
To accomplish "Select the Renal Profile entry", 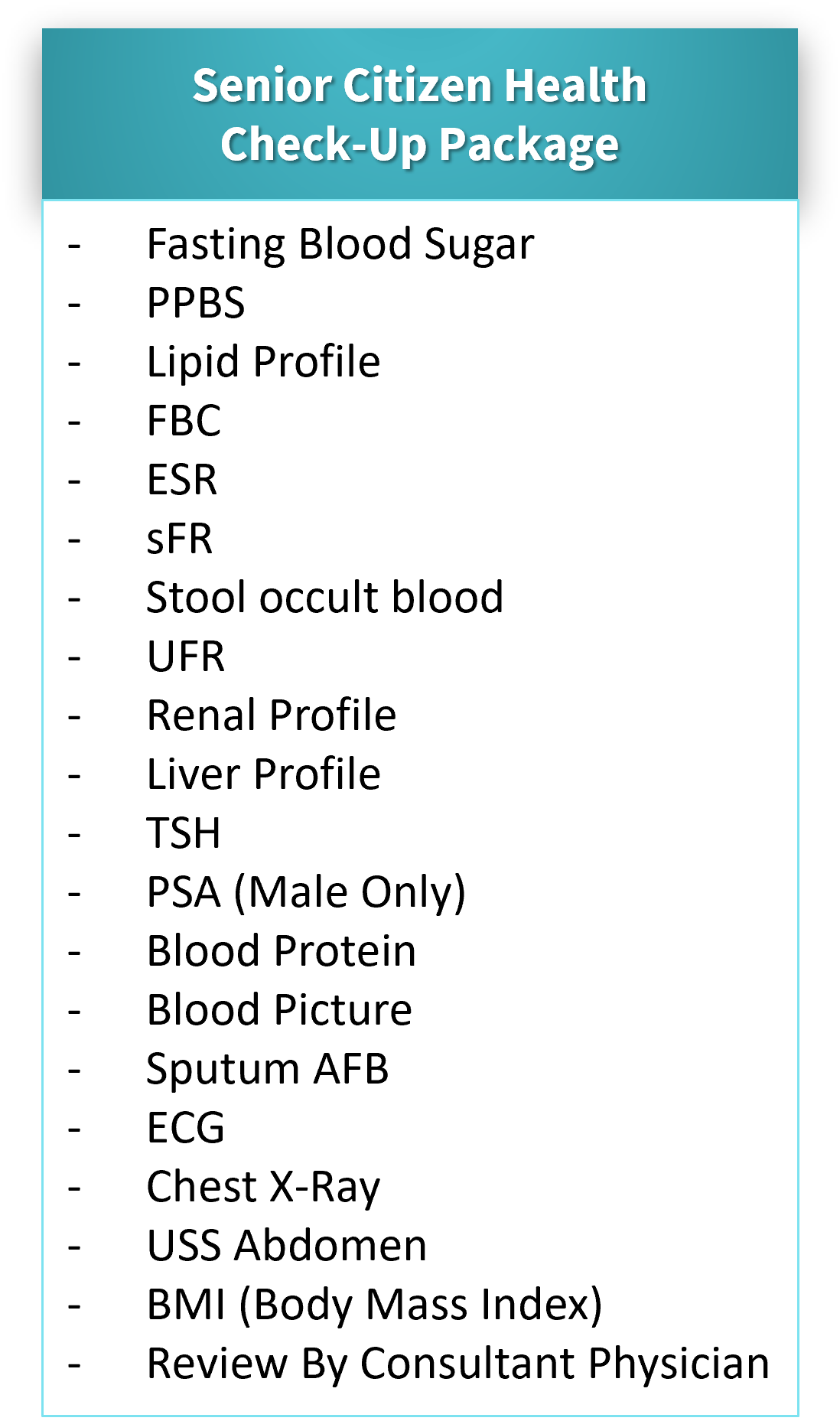I will (x=271, y=715).
